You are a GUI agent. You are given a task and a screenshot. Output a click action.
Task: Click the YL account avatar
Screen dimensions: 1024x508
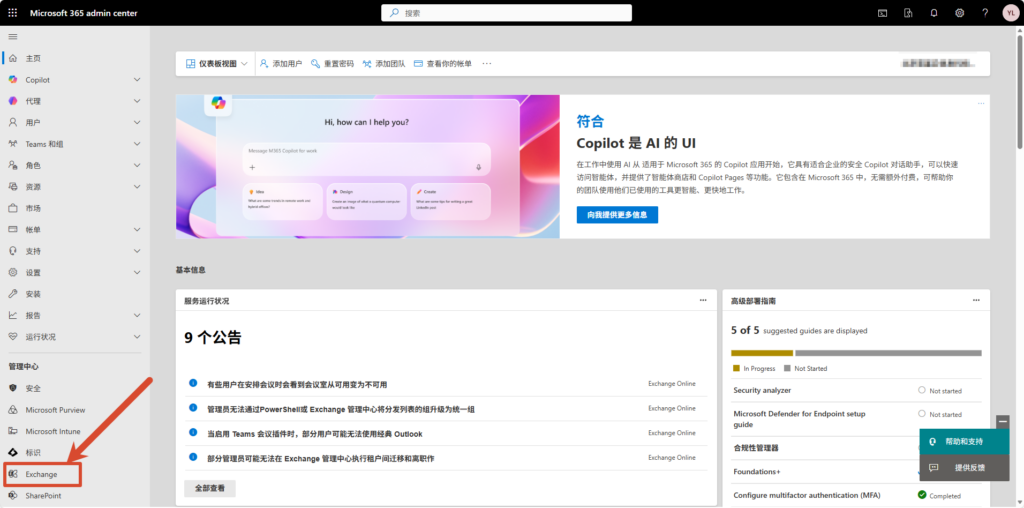(x=1009, y=13)
